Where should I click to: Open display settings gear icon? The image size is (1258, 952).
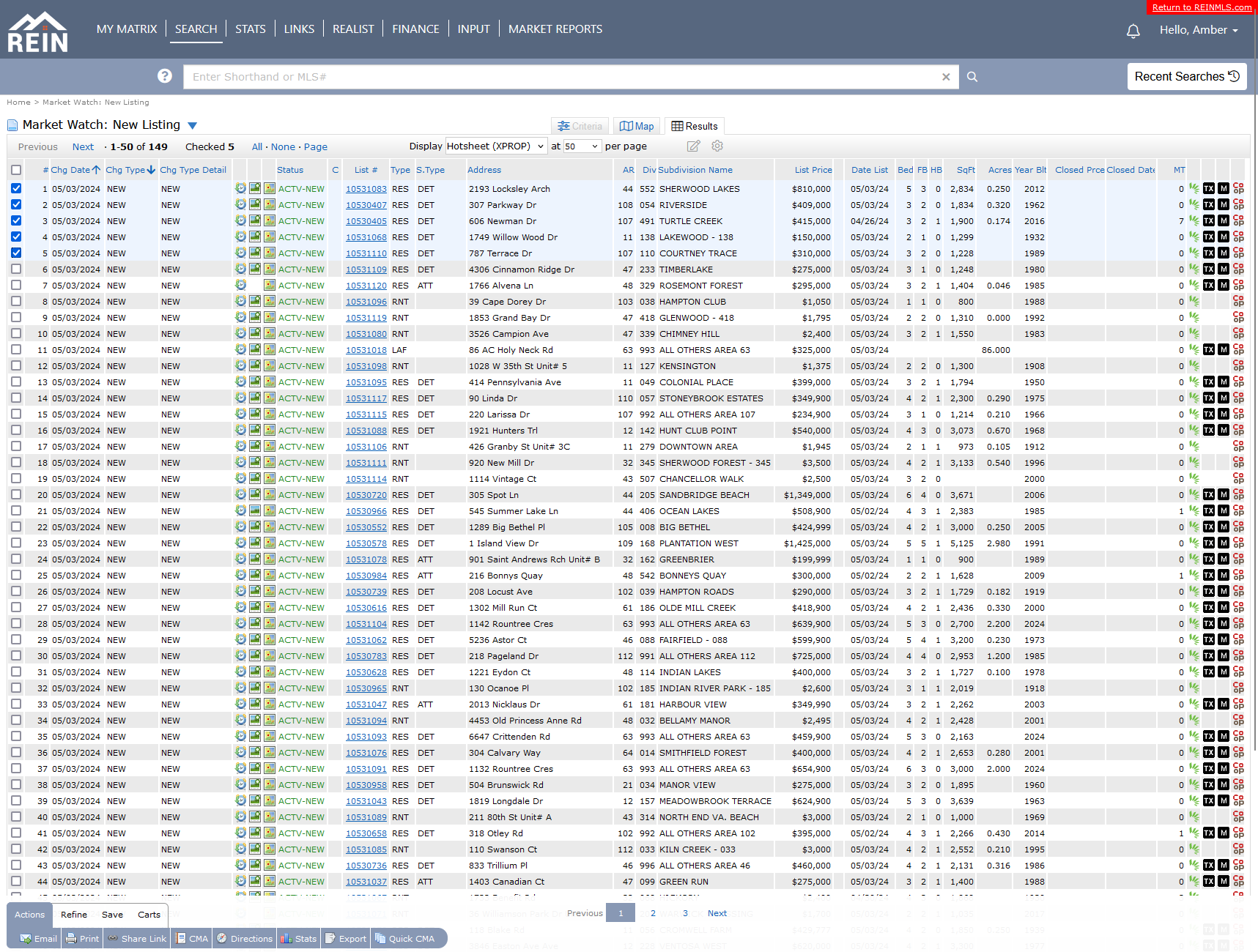coord(717,146)
